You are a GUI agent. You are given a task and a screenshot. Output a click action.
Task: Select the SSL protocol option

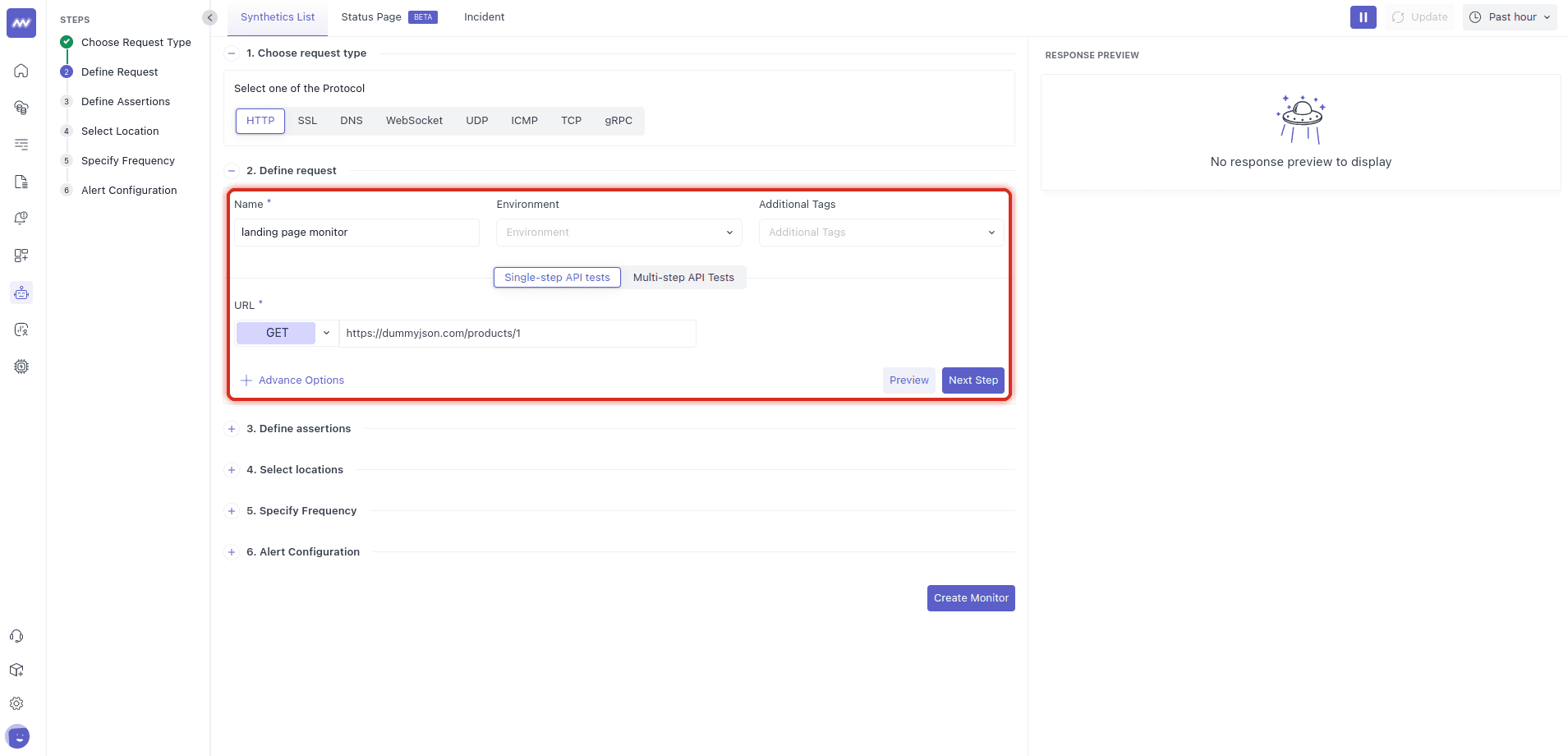(307, 121)
